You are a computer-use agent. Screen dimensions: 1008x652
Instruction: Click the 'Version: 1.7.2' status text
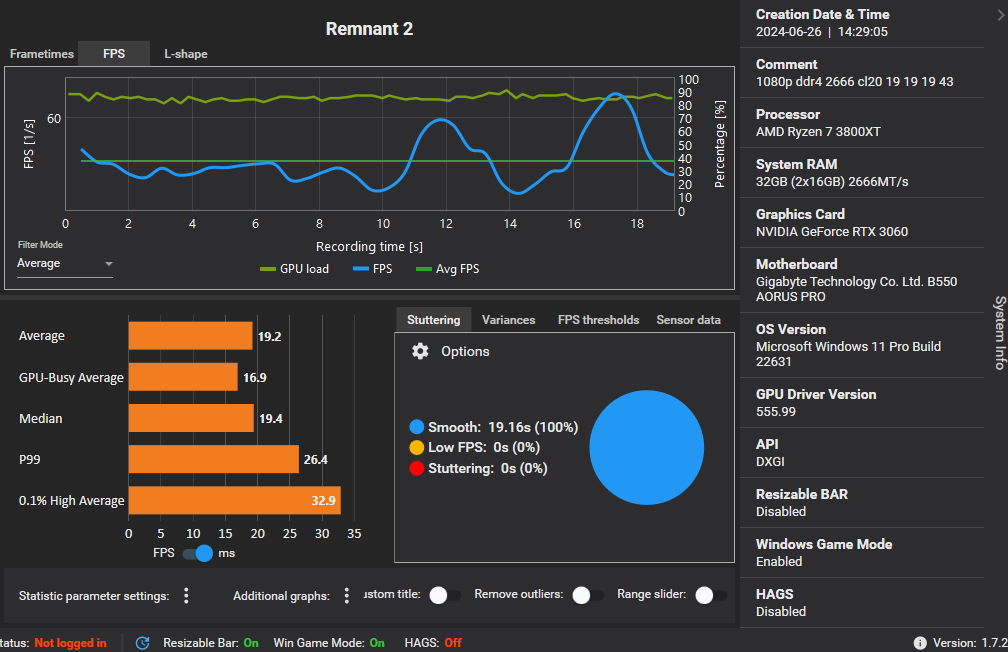969,642
